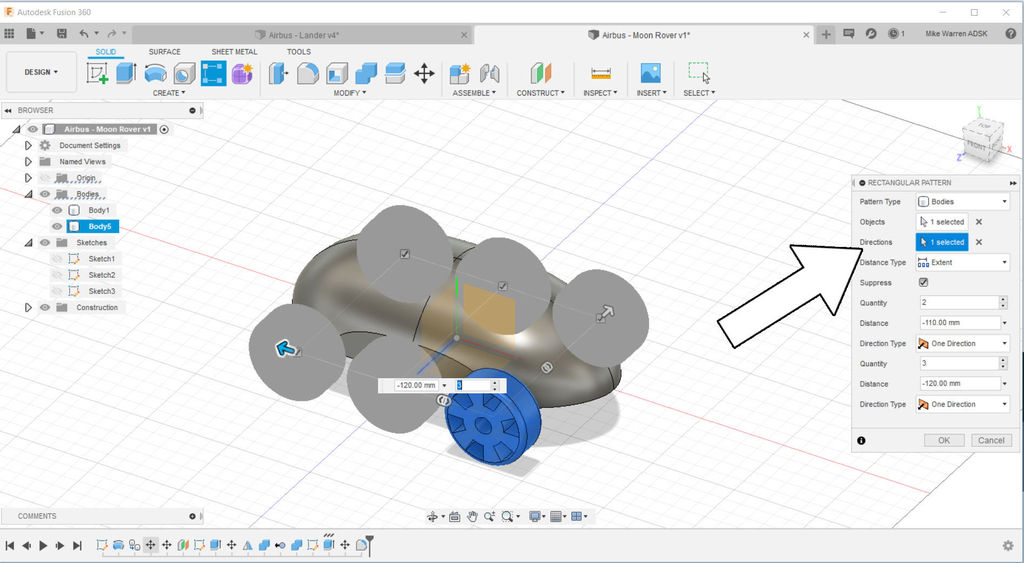
Task: Open the second Direction Type dropdown
Action: point(963,404)
